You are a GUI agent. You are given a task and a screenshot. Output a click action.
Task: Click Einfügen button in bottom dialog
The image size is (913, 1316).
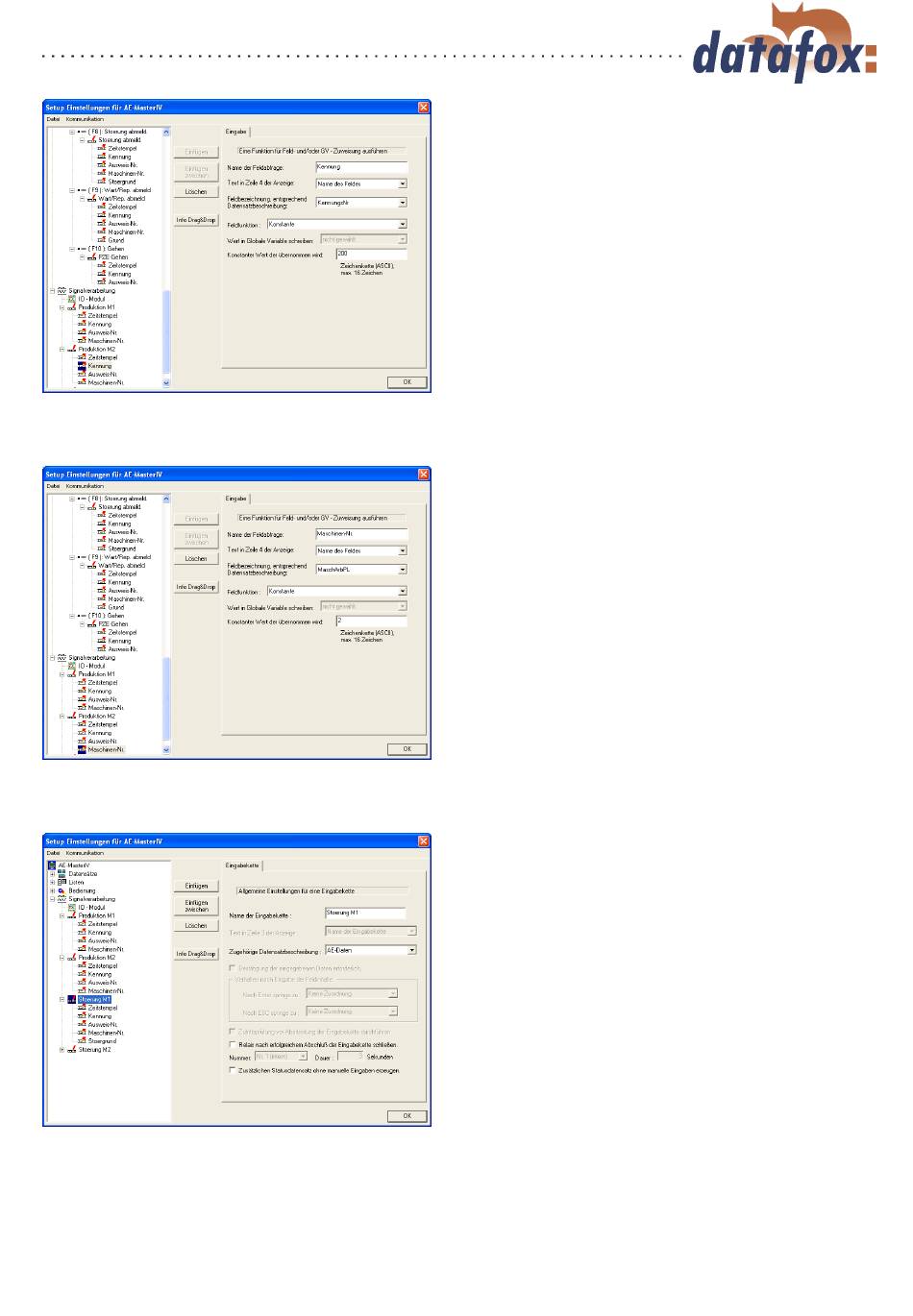pyautogui.click(x=196, y=886)
